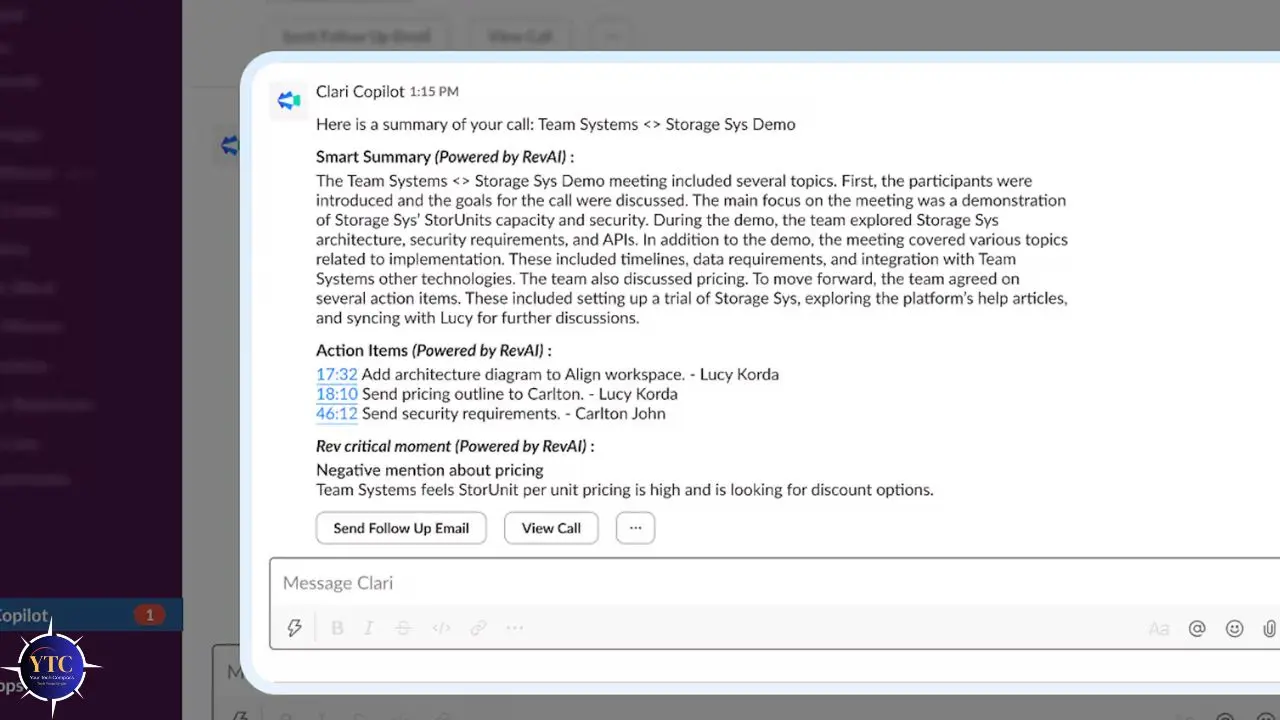1280x720 pixels.
Task: Click the Smart Summary heading
Action: pyautogui.click(x=445, y=157)
